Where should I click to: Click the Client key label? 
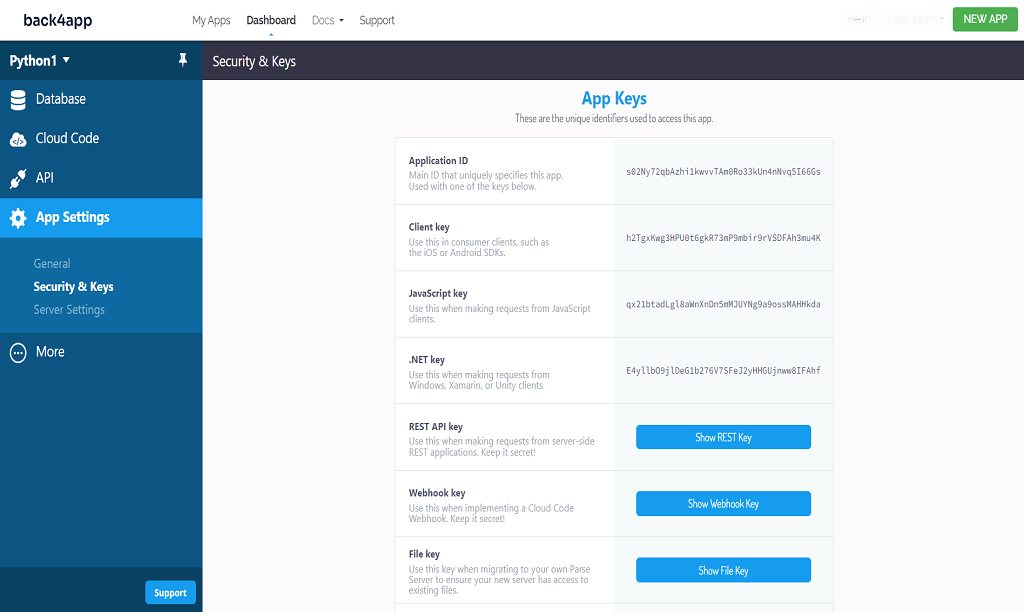click(429, 227)
